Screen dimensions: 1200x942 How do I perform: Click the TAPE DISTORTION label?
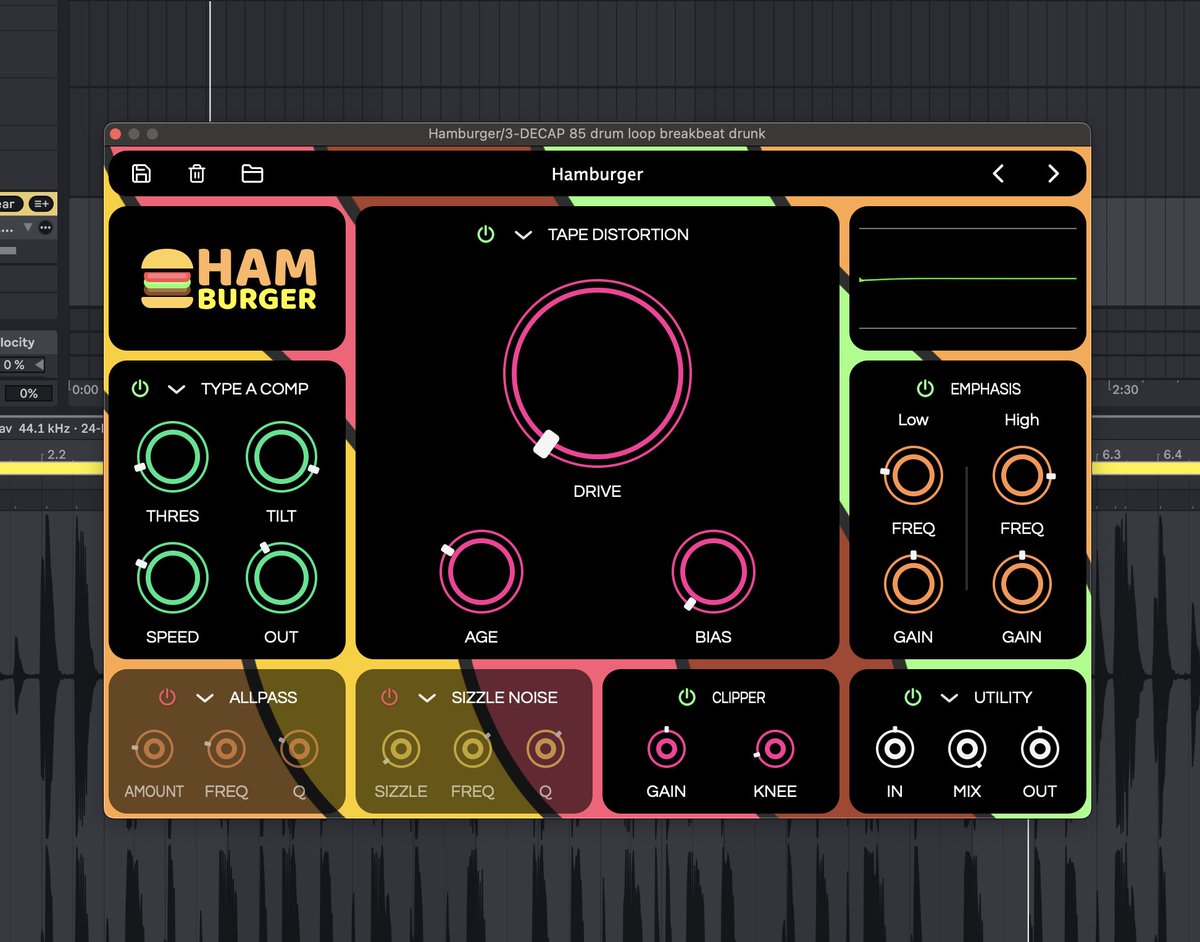tap(618, 235)
